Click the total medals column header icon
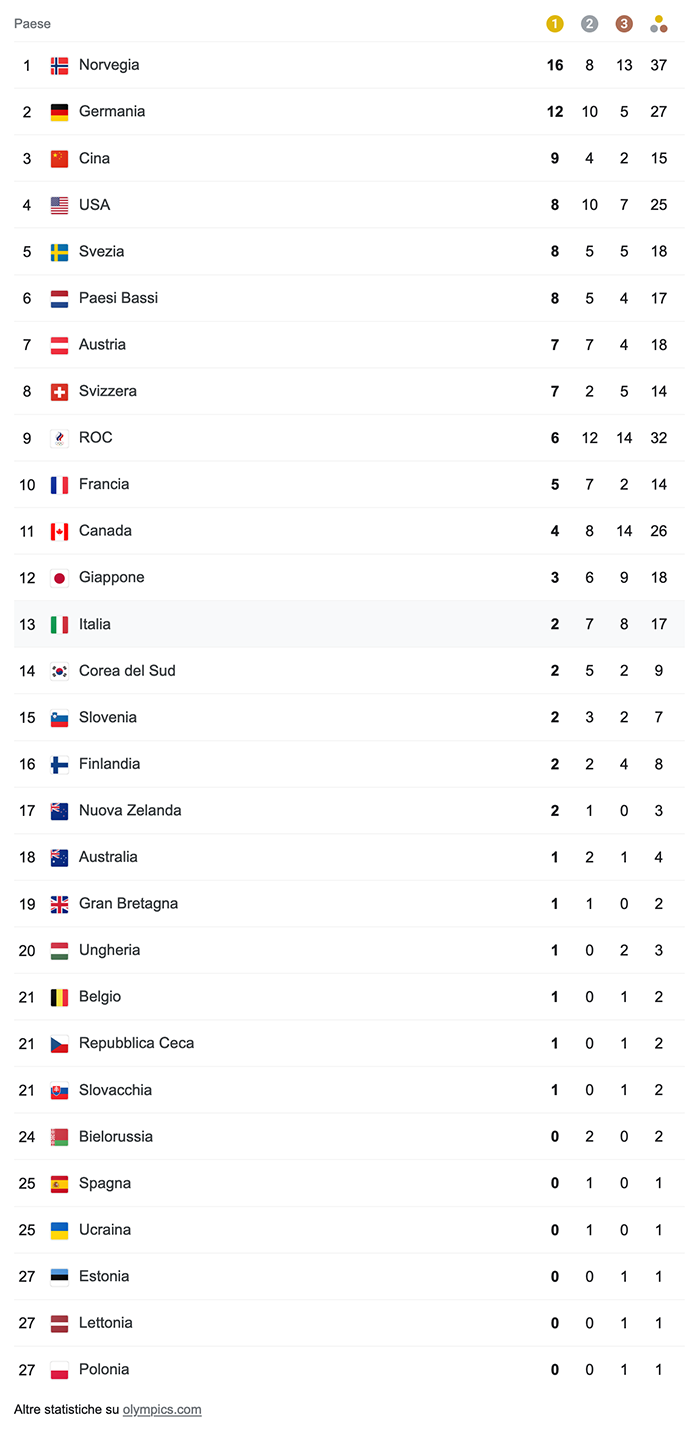700x1436 pixels. (658, 24)
